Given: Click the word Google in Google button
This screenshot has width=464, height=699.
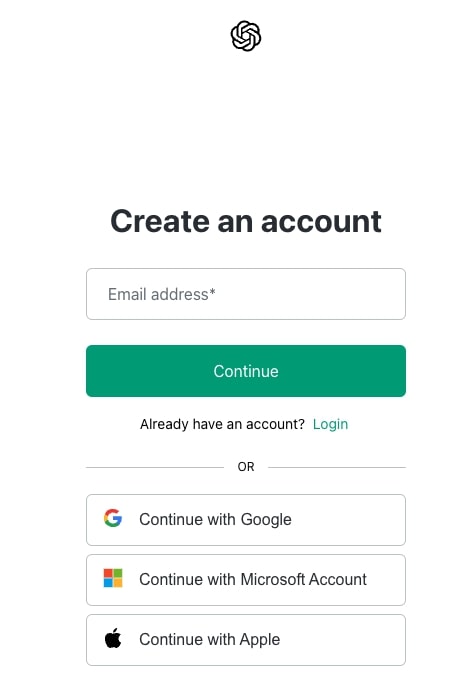Looking at the screenshot, I should point(266,520).
